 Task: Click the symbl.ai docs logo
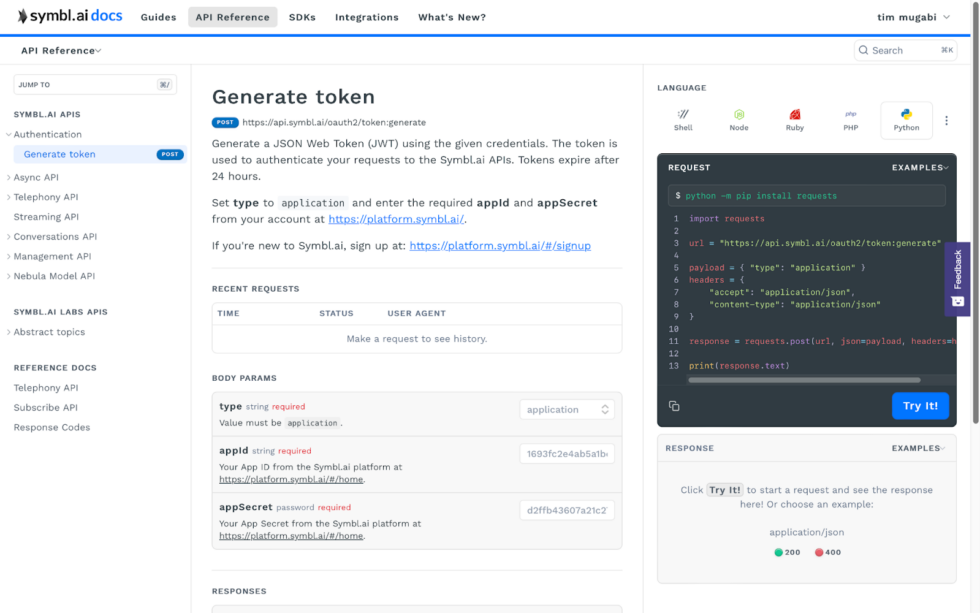click(x=70, y=16)
